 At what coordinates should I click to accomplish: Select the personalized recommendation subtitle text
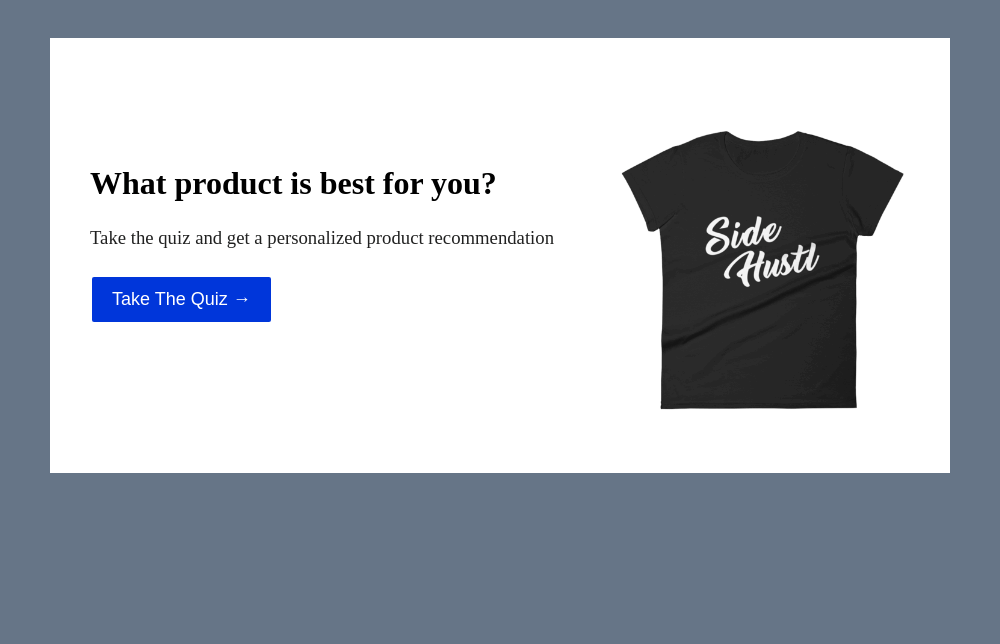click(x=322, y=238)
